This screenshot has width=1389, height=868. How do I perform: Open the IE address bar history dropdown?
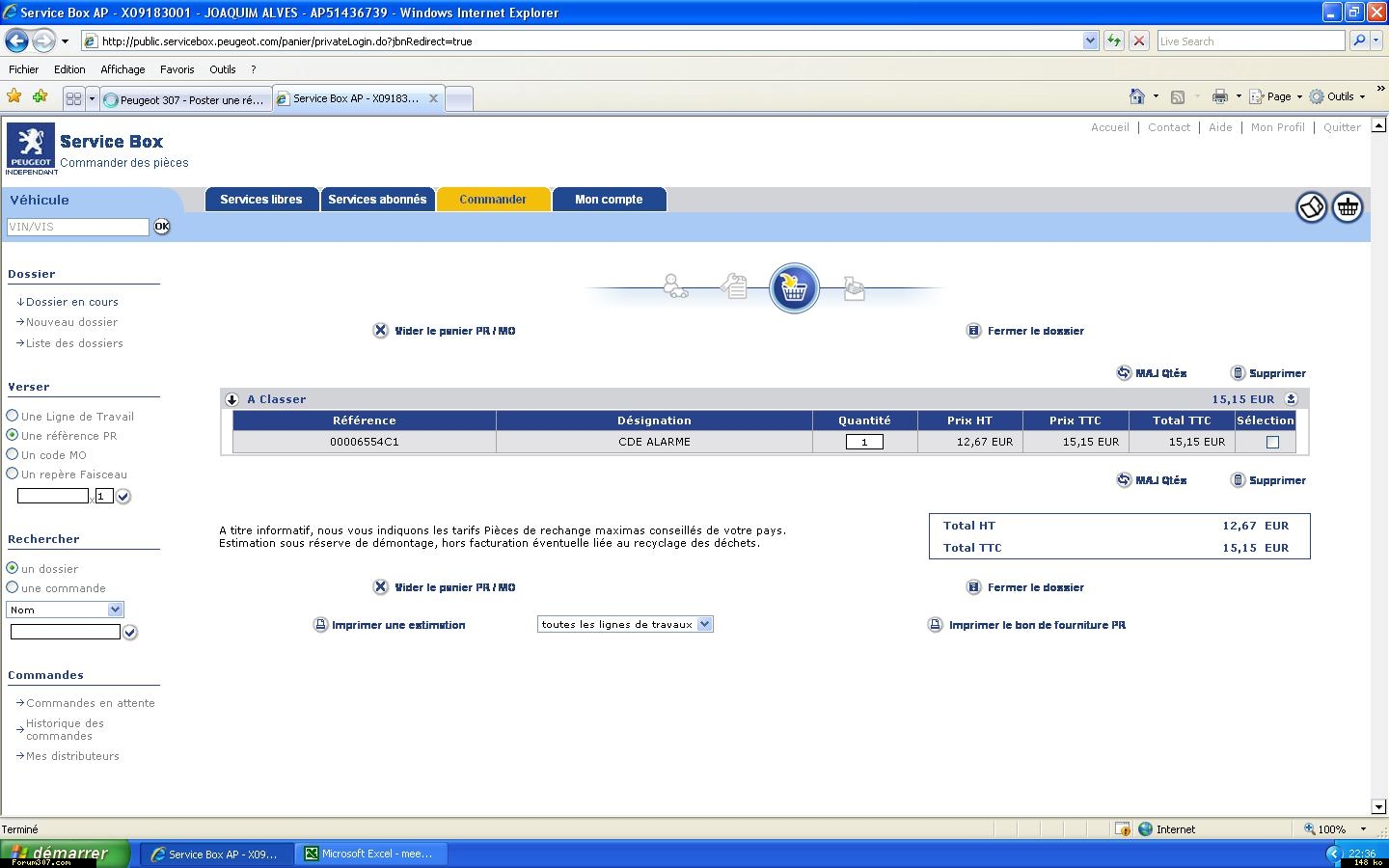(1090, 41)
